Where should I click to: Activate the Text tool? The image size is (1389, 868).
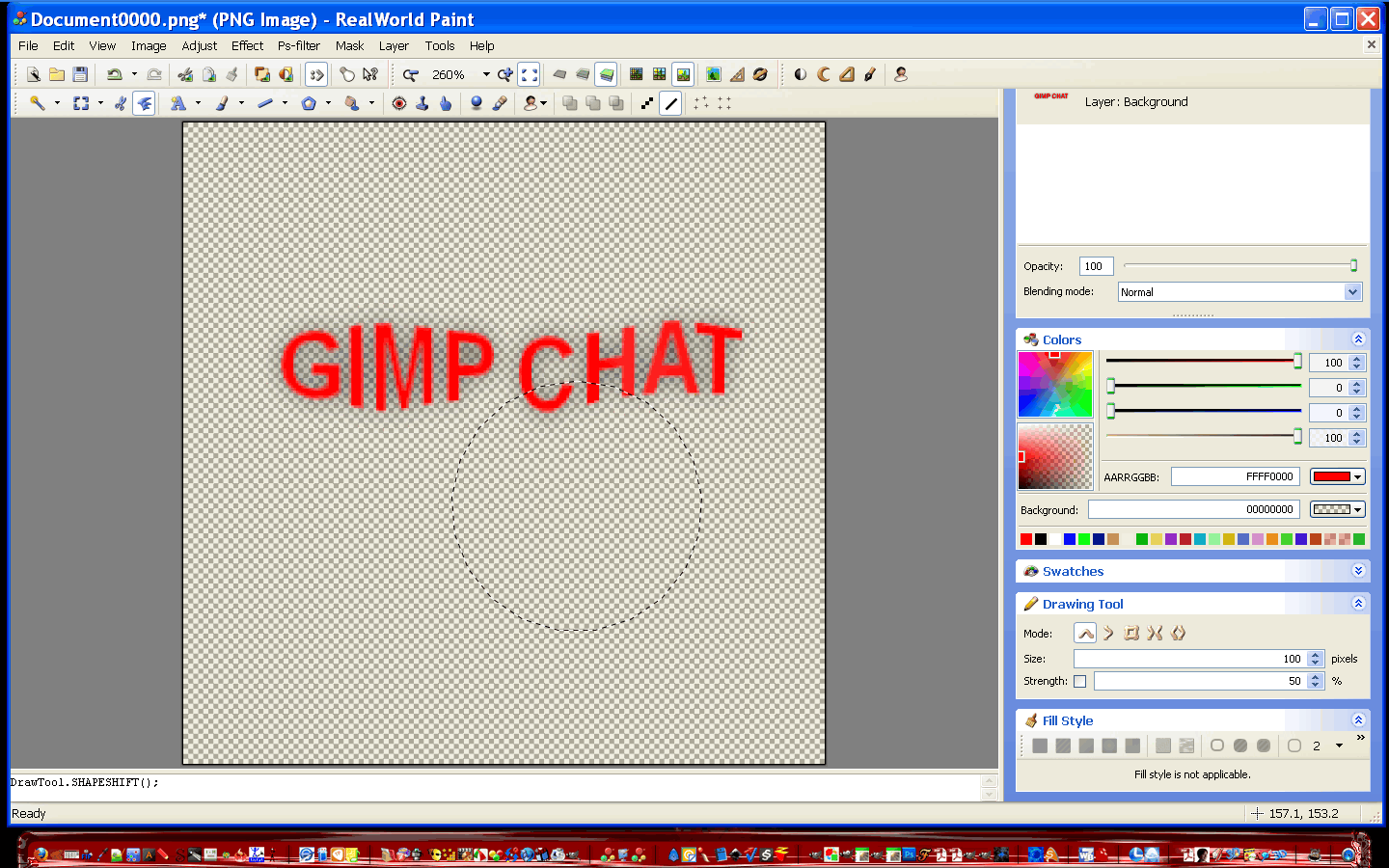(179, 103)
